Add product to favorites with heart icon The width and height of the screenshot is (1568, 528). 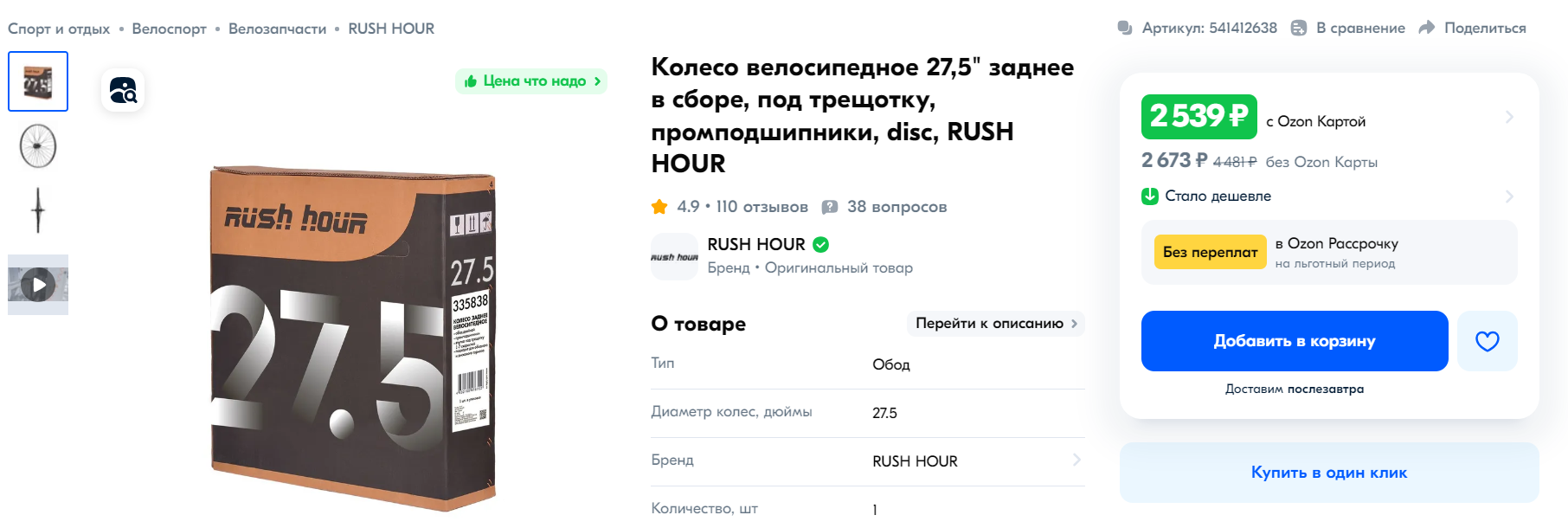[1487, 341]
